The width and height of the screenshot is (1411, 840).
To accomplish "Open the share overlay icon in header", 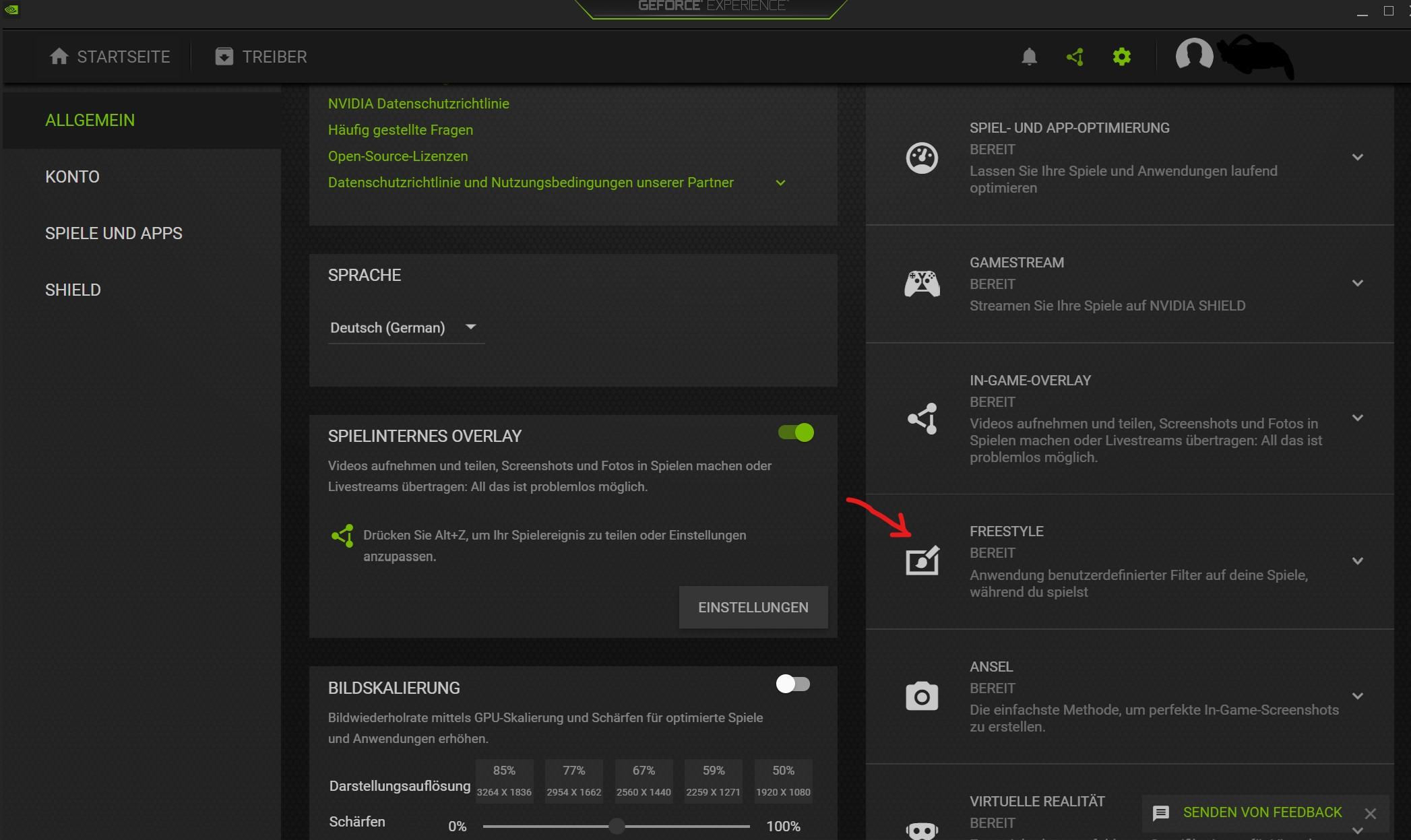I will 1075,57.
